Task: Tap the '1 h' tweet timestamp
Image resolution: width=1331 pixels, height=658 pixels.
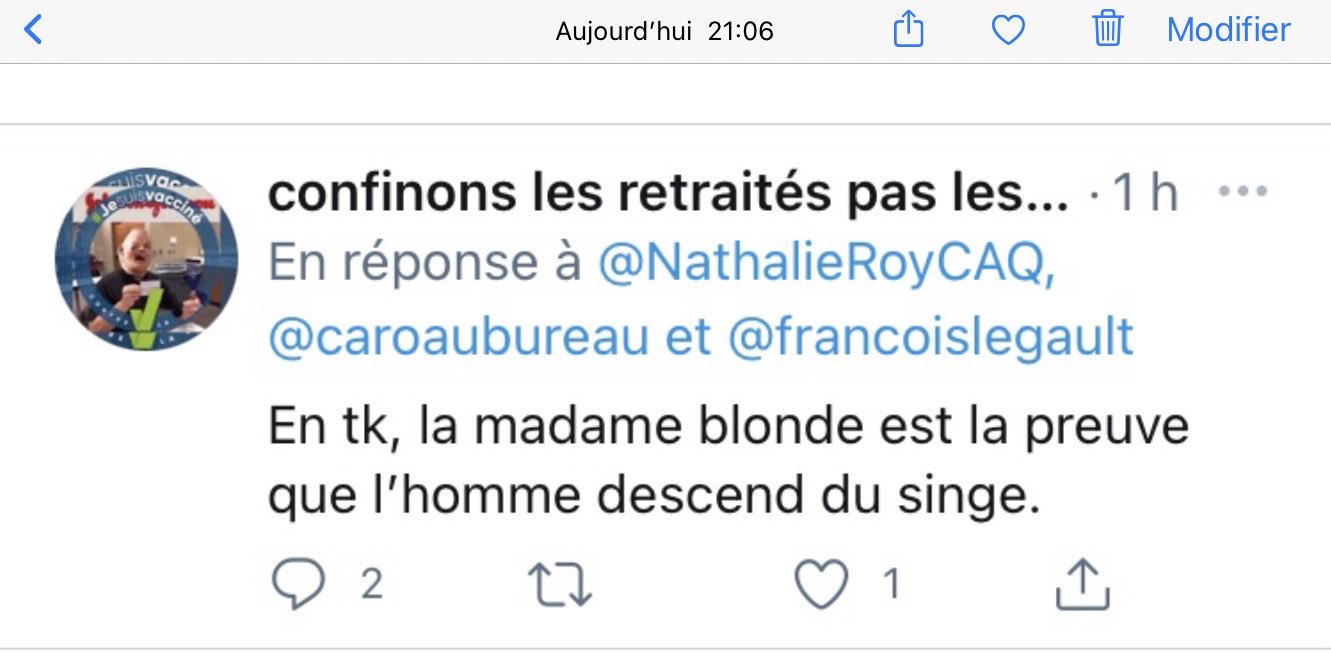Action: click(x=1145, y=194)
